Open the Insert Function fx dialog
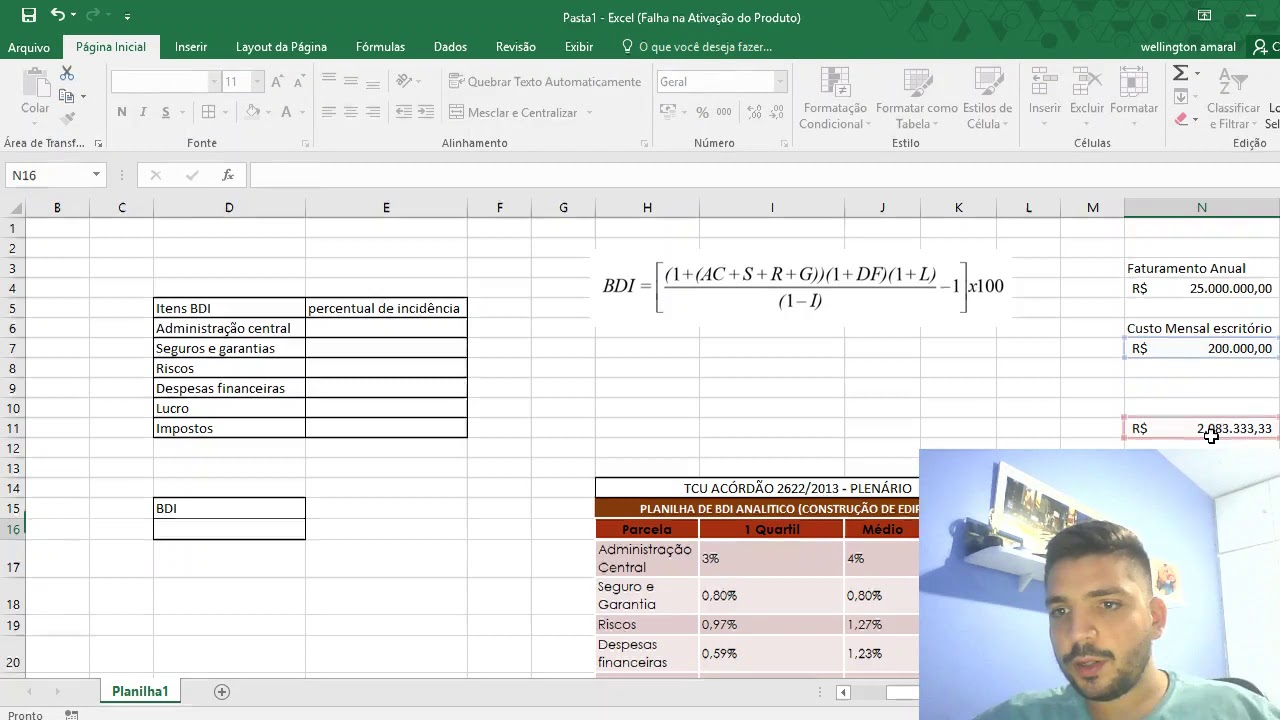Screen dimensions: 1280x720 tap(228, 175)
